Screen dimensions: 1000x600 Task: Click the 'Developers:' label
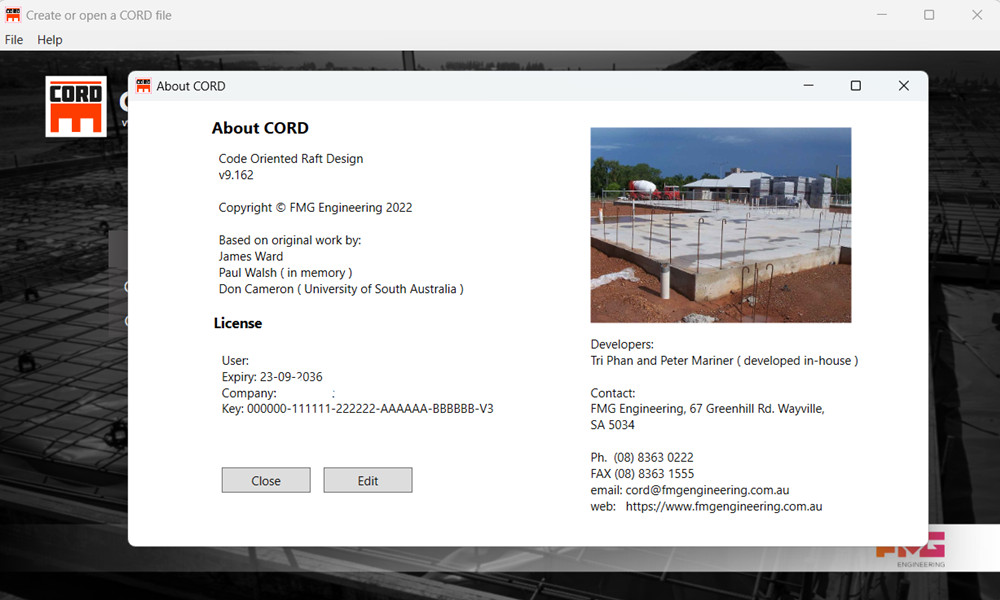[x=622, y=344]
